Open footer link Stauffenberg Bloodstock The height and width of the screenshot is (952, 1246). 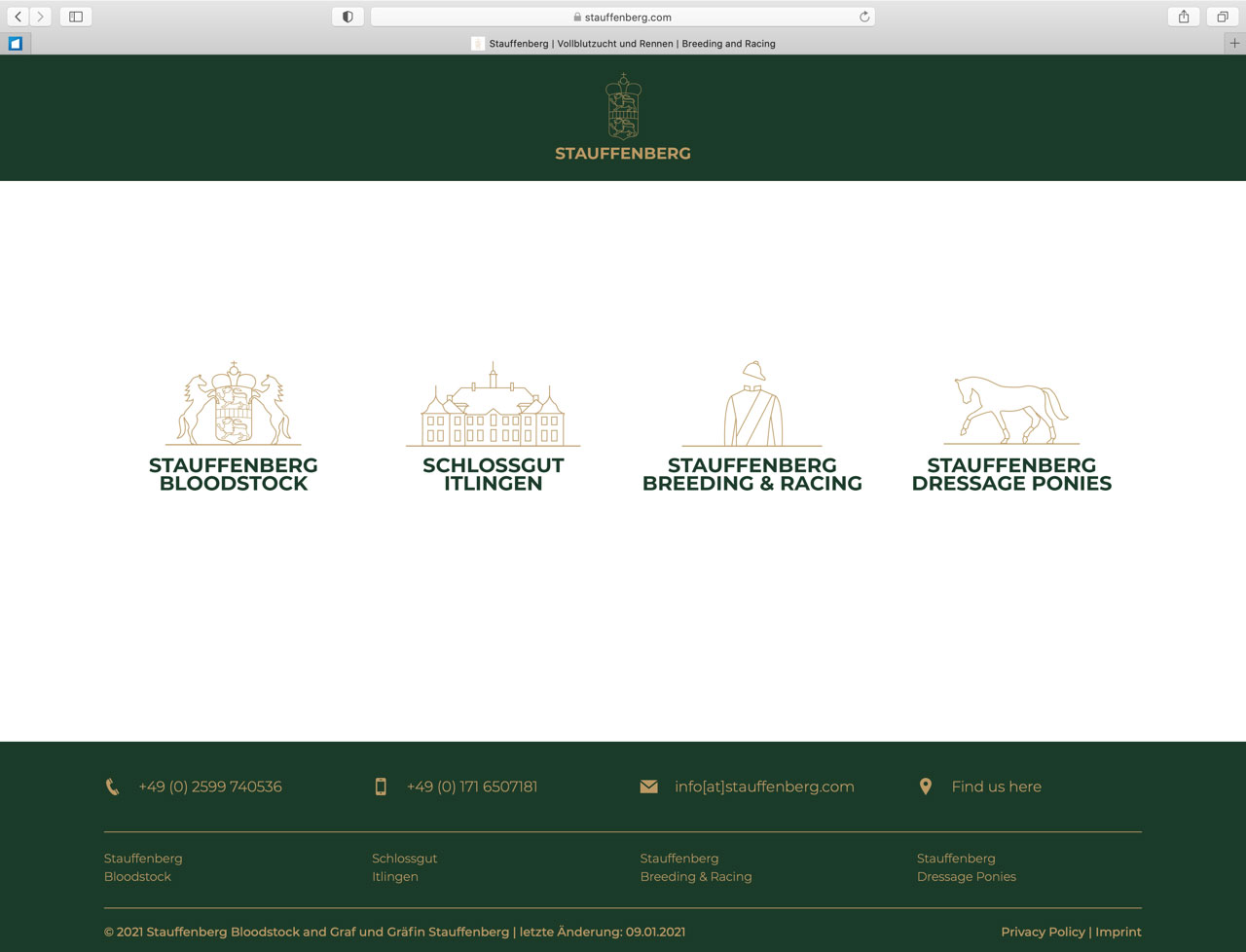coord(143,867)
